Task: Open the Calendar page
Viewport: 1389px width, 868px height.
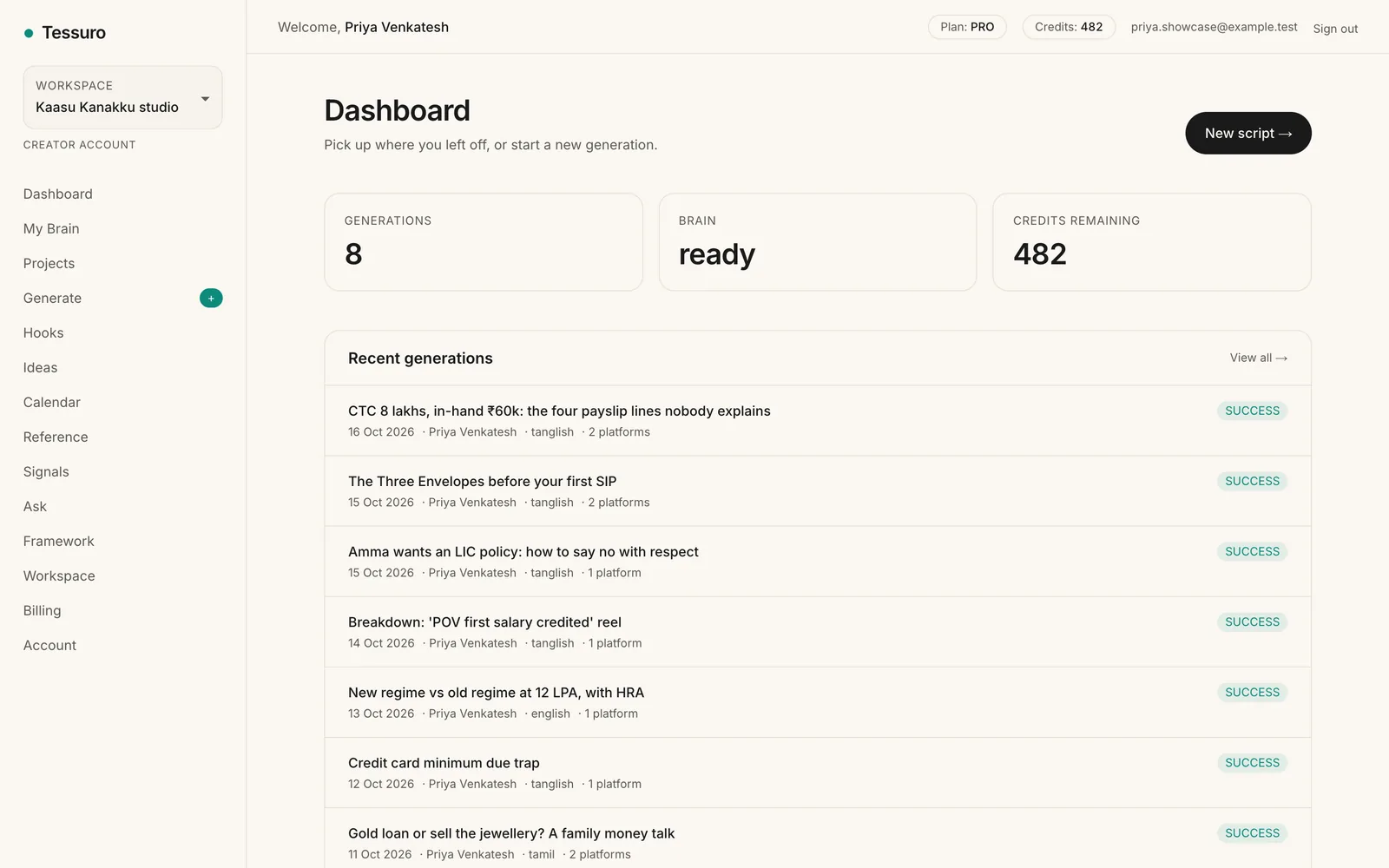Action: [x=51, y=402]
